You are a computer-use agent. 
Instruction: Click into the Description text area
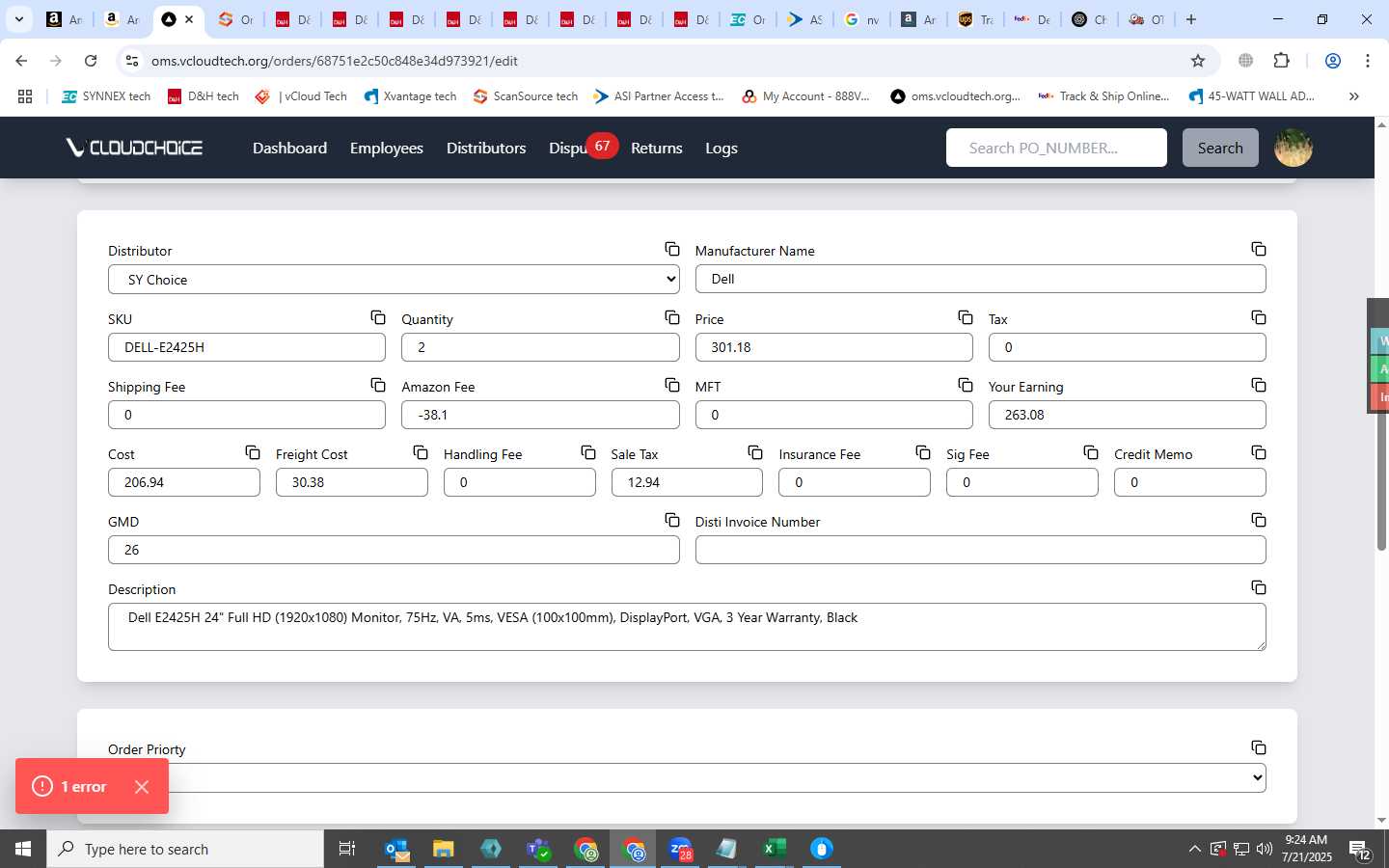tap(687, 627)
